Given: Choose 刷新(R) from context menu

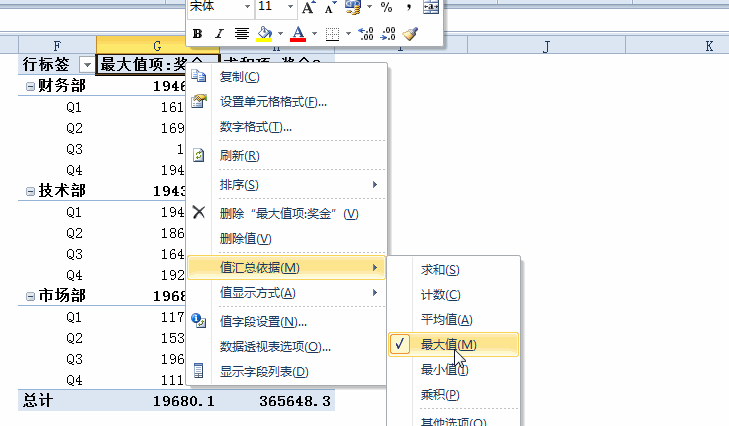Looking at the screenshot, I should point(240,156).
